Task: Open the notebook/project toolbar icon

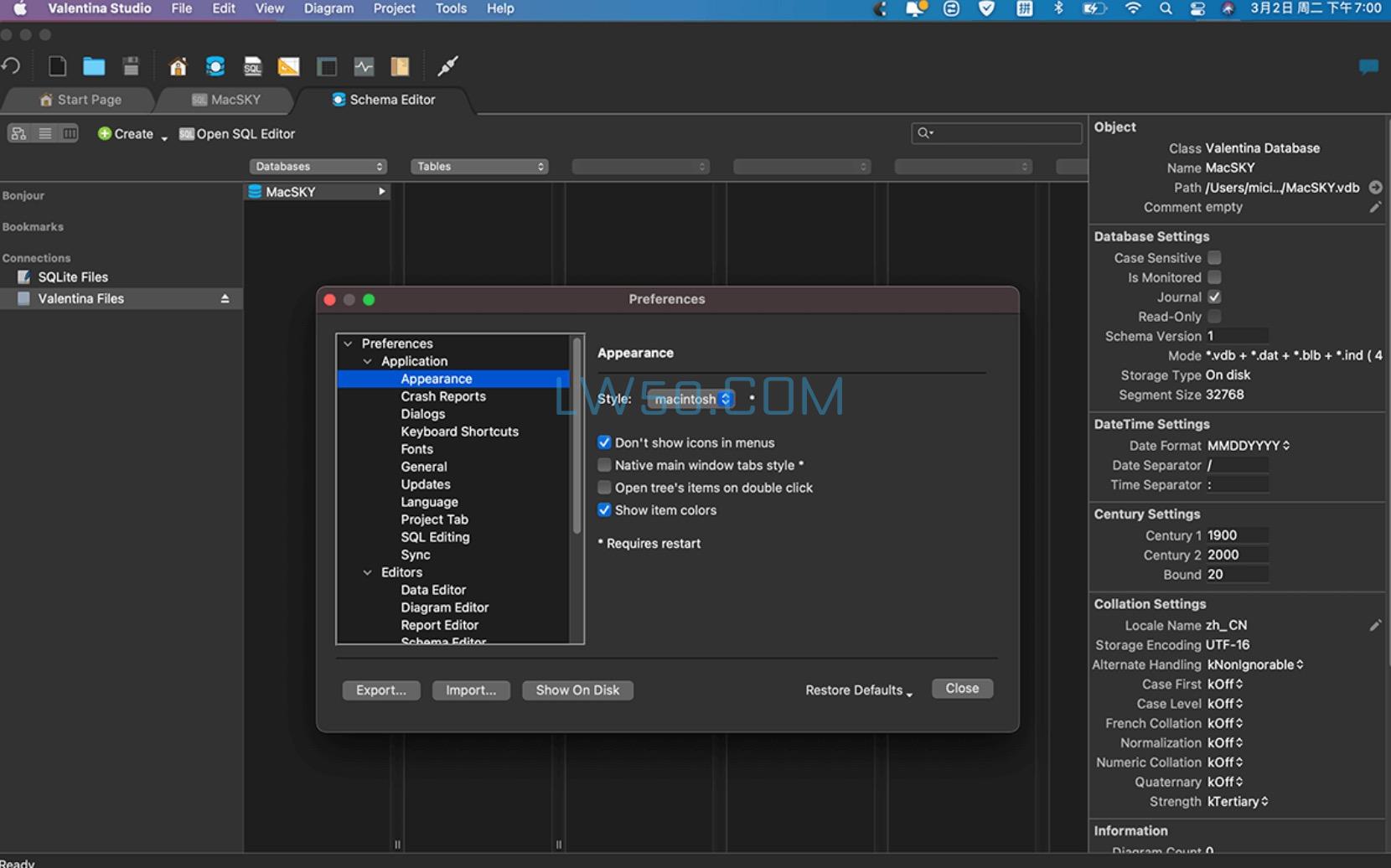Action: 401,66
